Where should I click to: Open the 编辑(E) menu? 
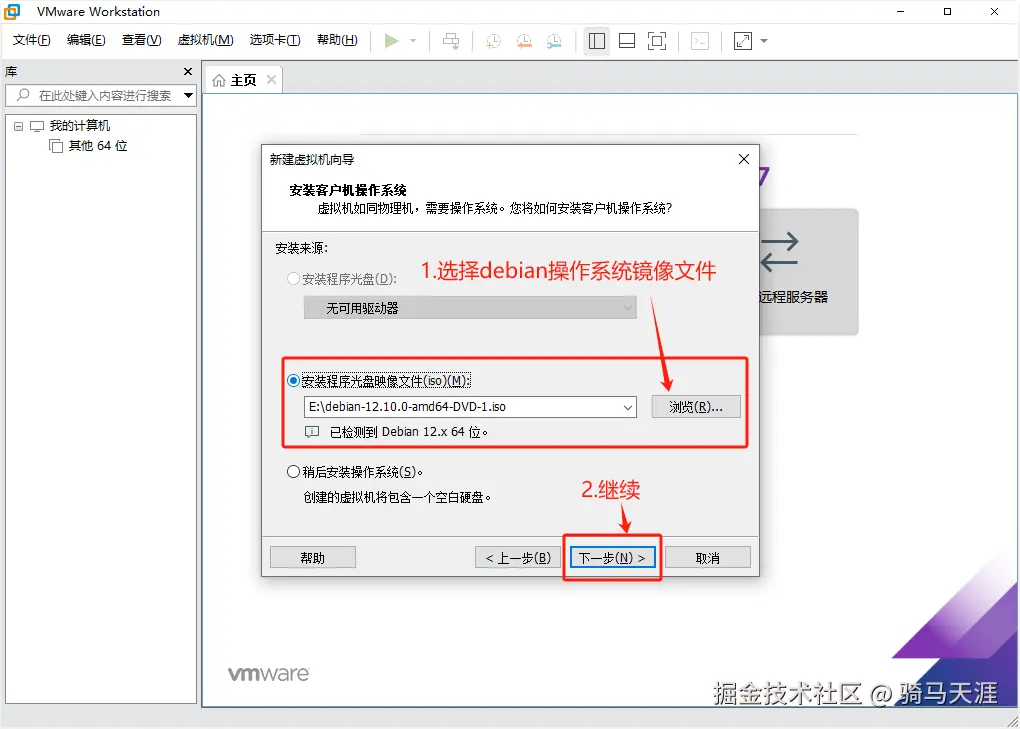[x=86, y=40]
